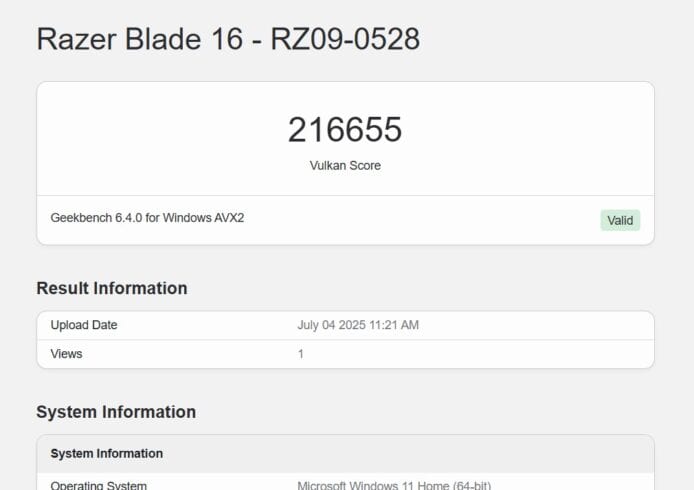The height and width of the screenshot is (490, 694).
Task: Click the System Information section heading
Action: 116,412
